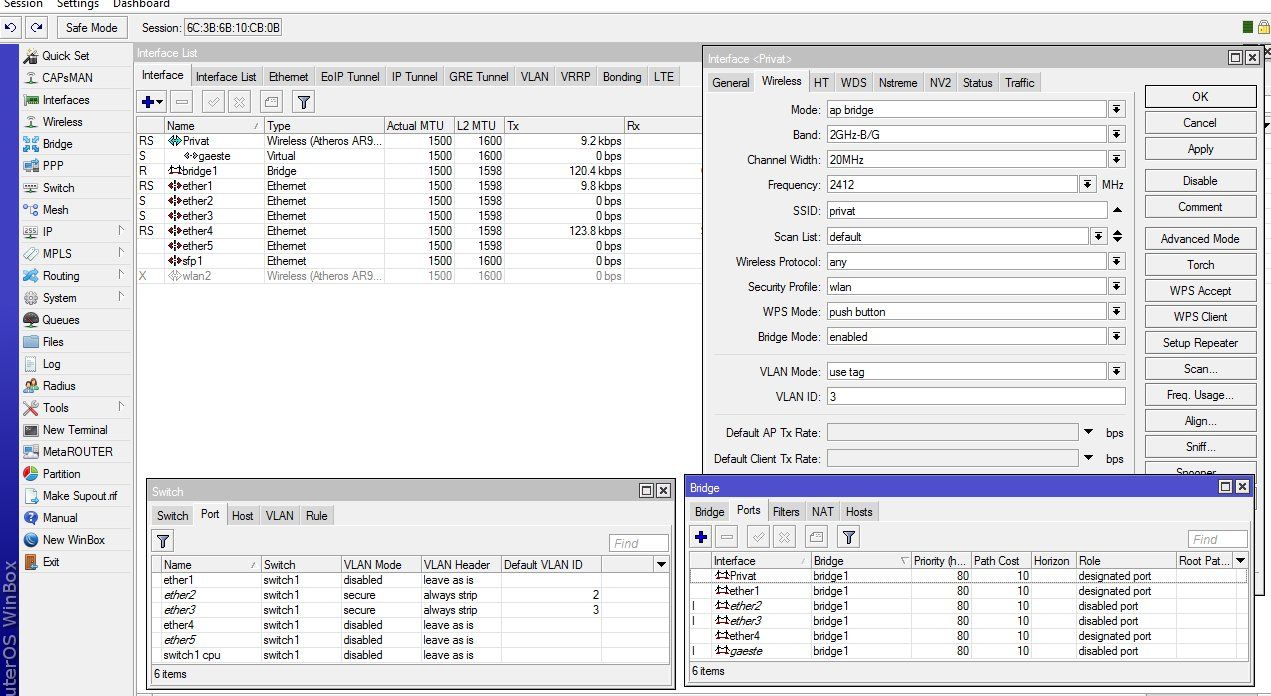Open the Band dropdown showing 2GHz-B/G
The width and height of the screenshot is (1271, 696).
[1117, 135]
